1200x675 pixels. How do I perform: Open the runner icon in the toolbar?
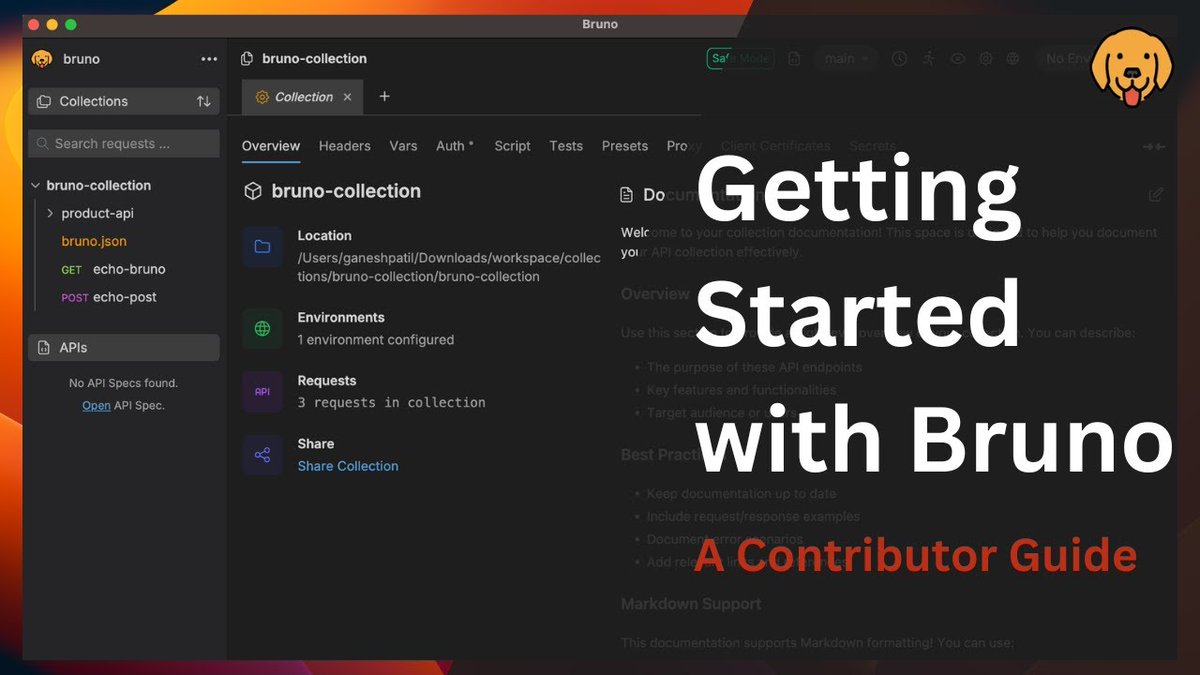click(x=928, y=59)
